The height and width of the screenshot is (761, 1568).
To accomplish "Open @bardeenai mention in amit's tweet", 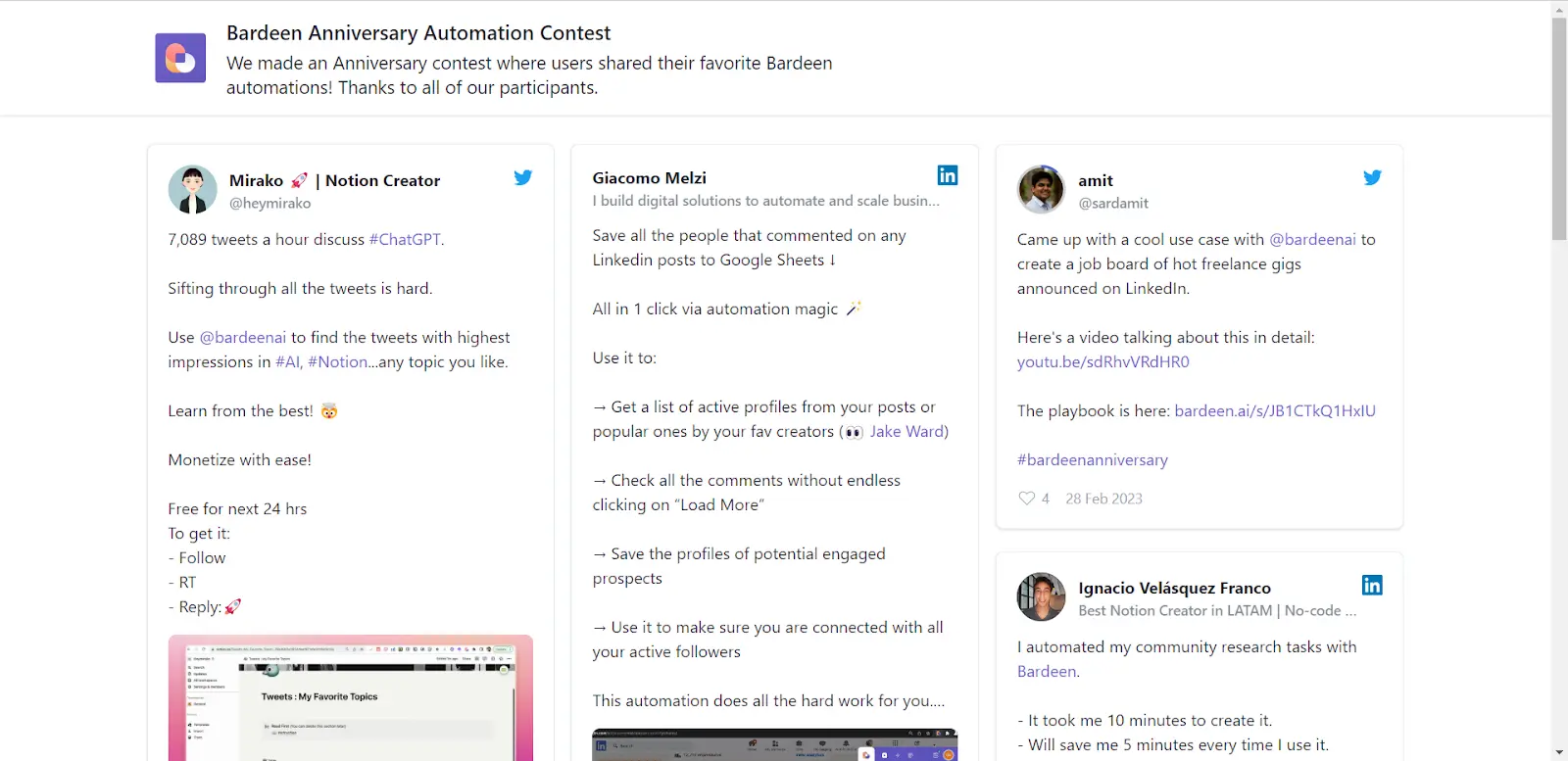I will (x=1313, y=239).
